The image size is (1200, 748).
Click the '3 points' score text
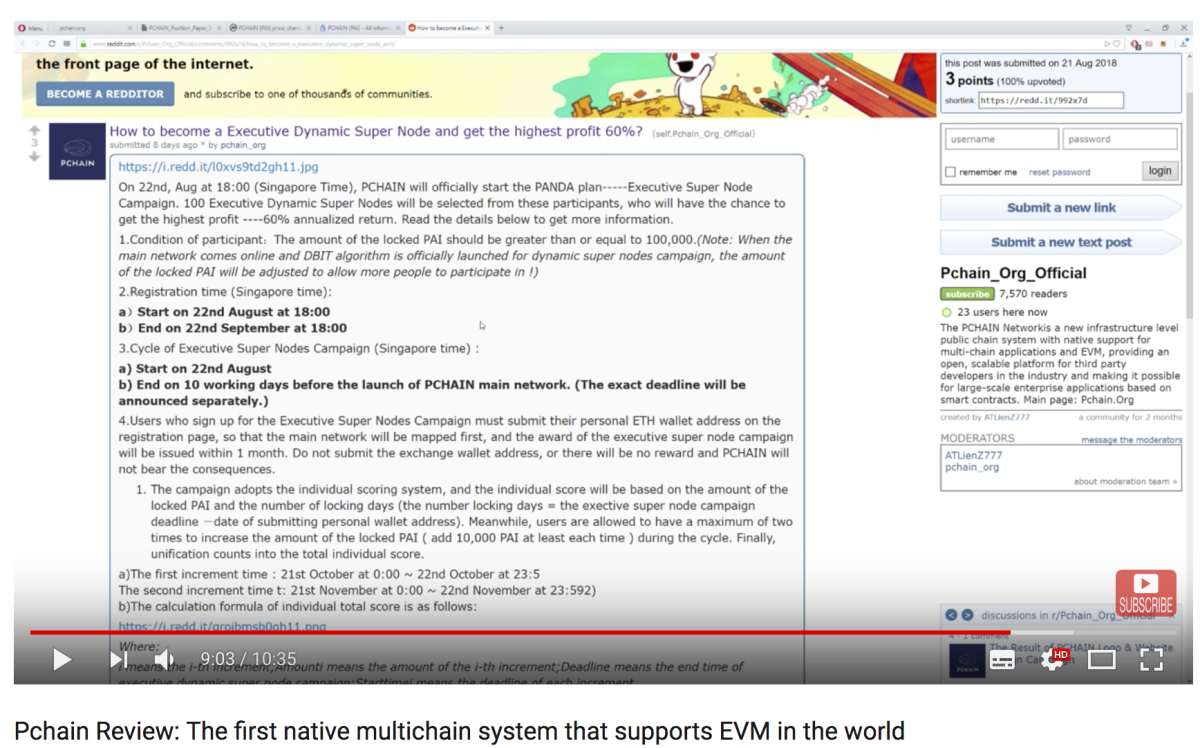(969, 80)
